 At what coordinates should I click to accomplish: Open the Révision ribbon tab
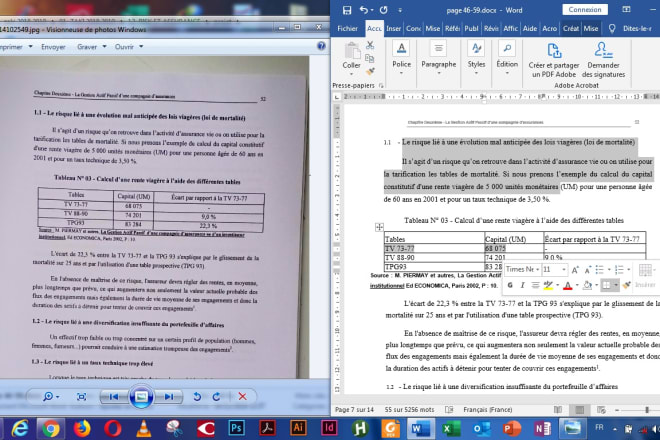(491, 29)
